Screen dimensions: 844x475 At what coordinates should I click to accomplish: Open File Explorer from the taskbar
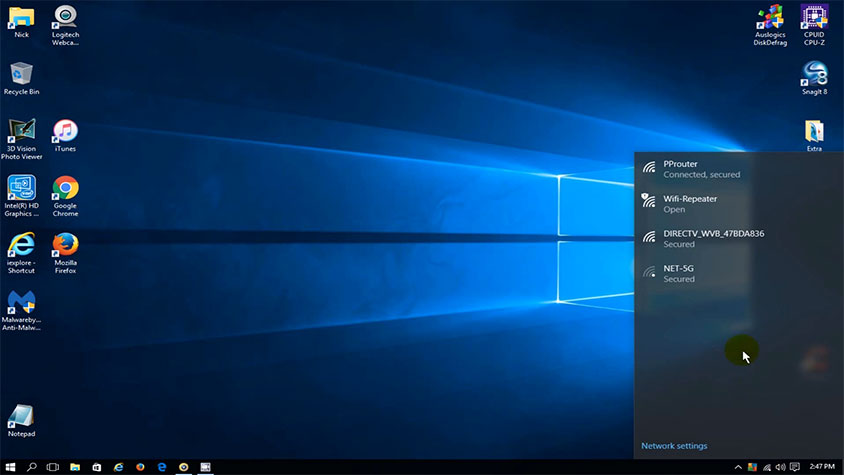(x=75, y=467)
